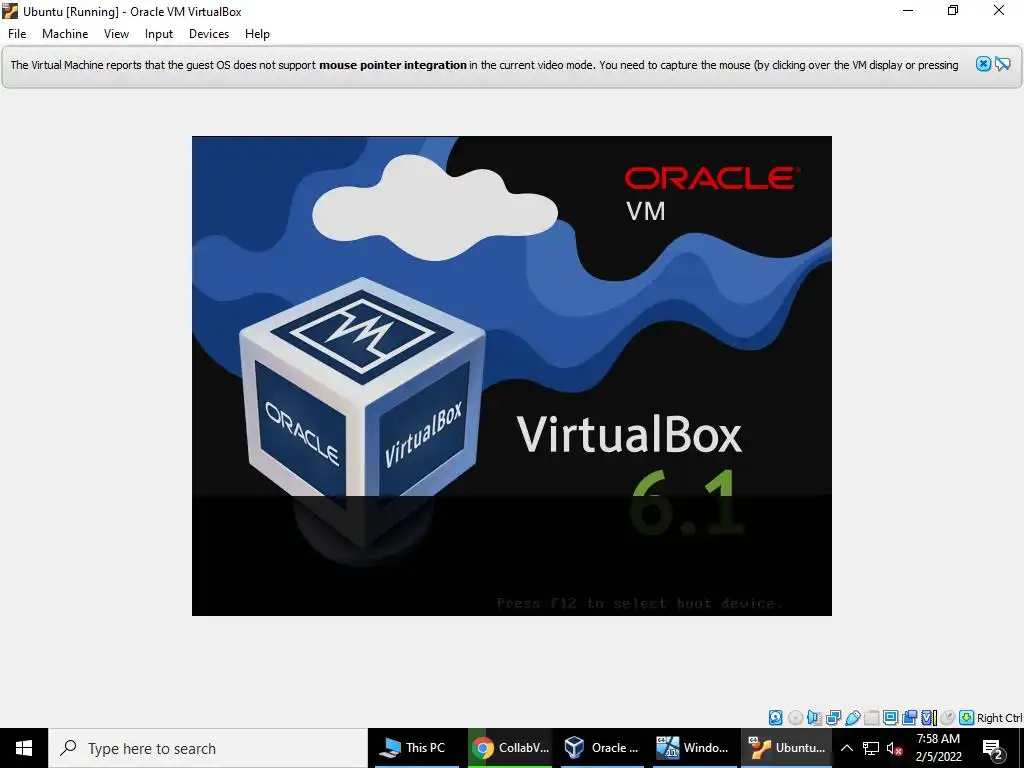Screen dimensions: 1024x768
Task: Click the CPU virtualization status icon
Action: coord(929,718)
